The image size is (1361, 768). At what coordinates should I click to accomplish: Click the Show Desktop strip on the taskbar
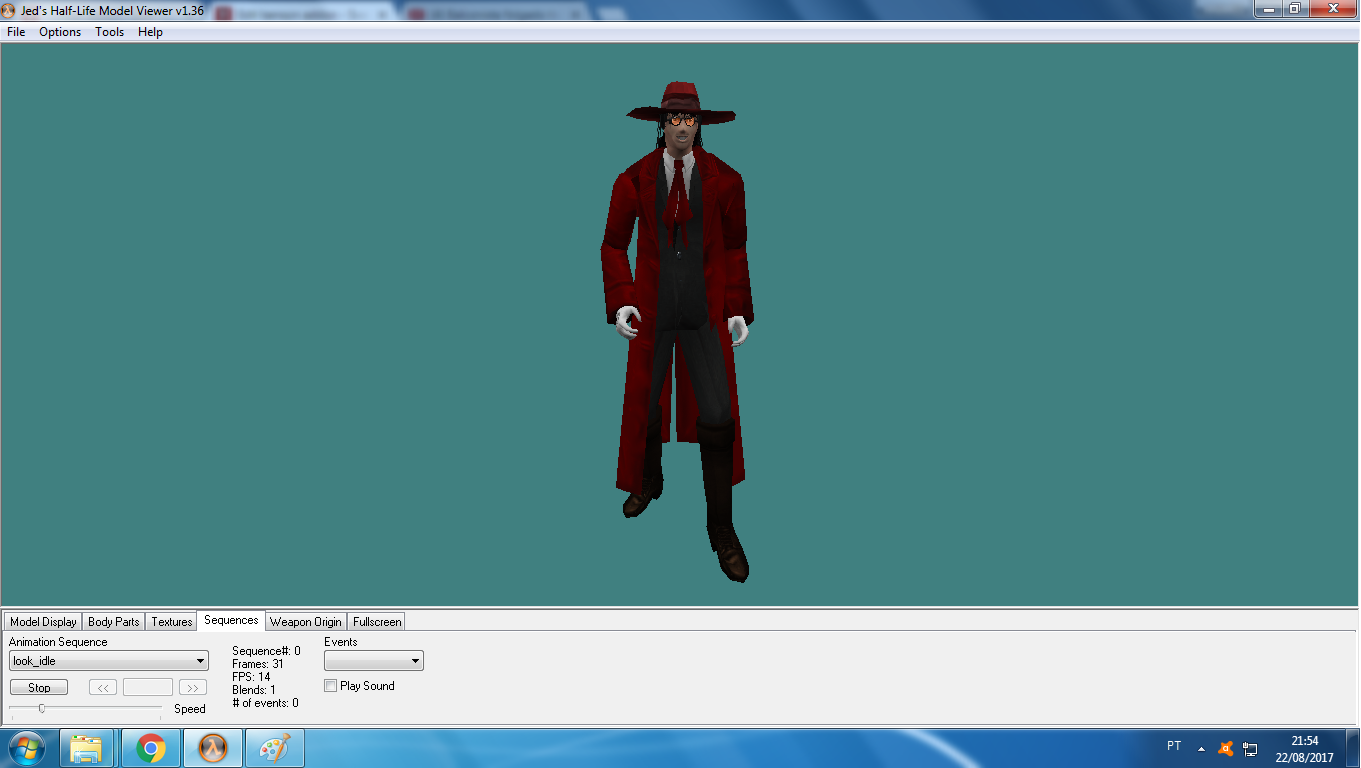pos(1353,748)
